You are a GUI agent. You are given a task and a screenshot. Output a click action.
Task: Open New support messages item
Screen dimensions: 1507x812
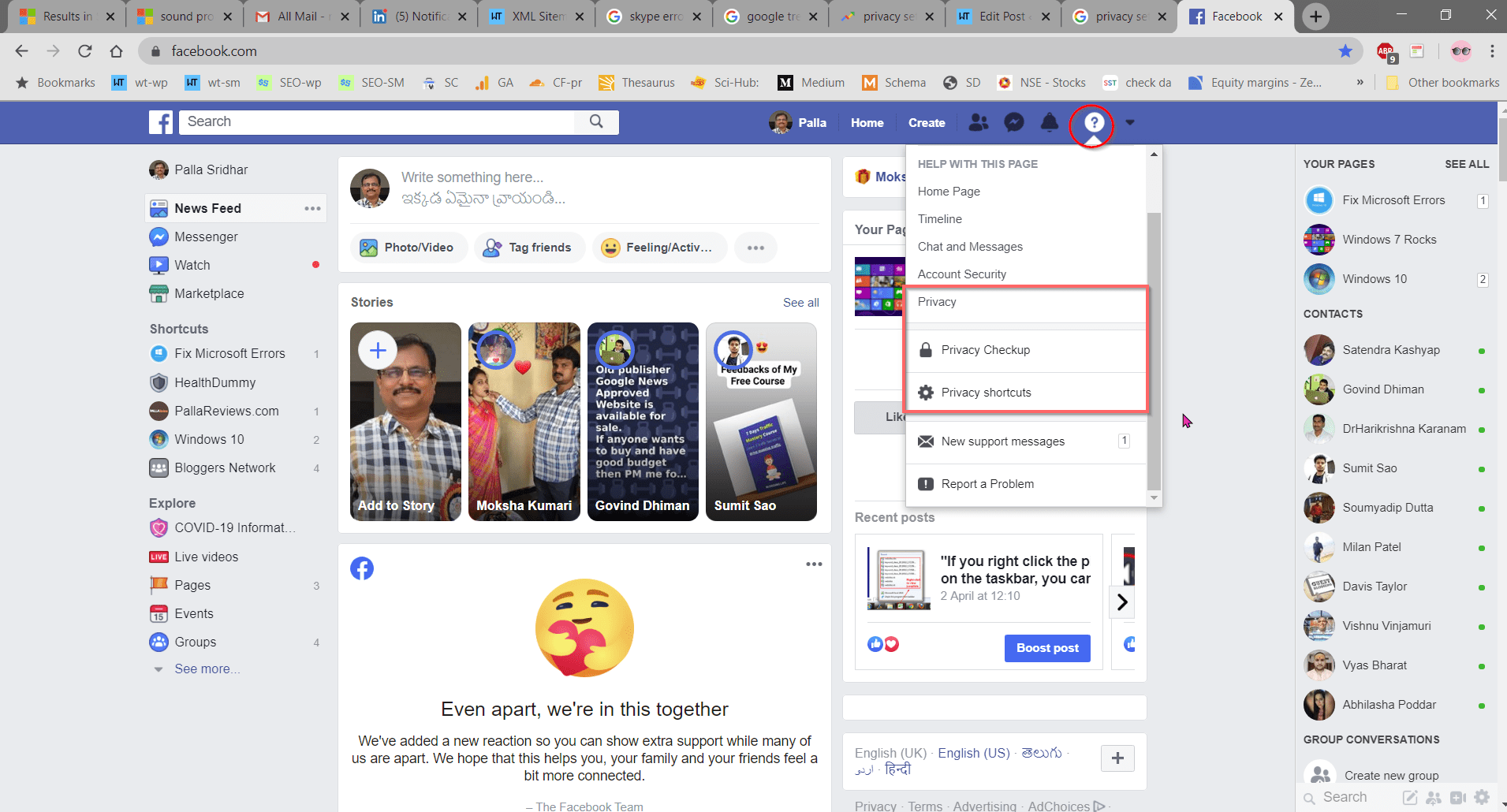tap(1026, 441)
